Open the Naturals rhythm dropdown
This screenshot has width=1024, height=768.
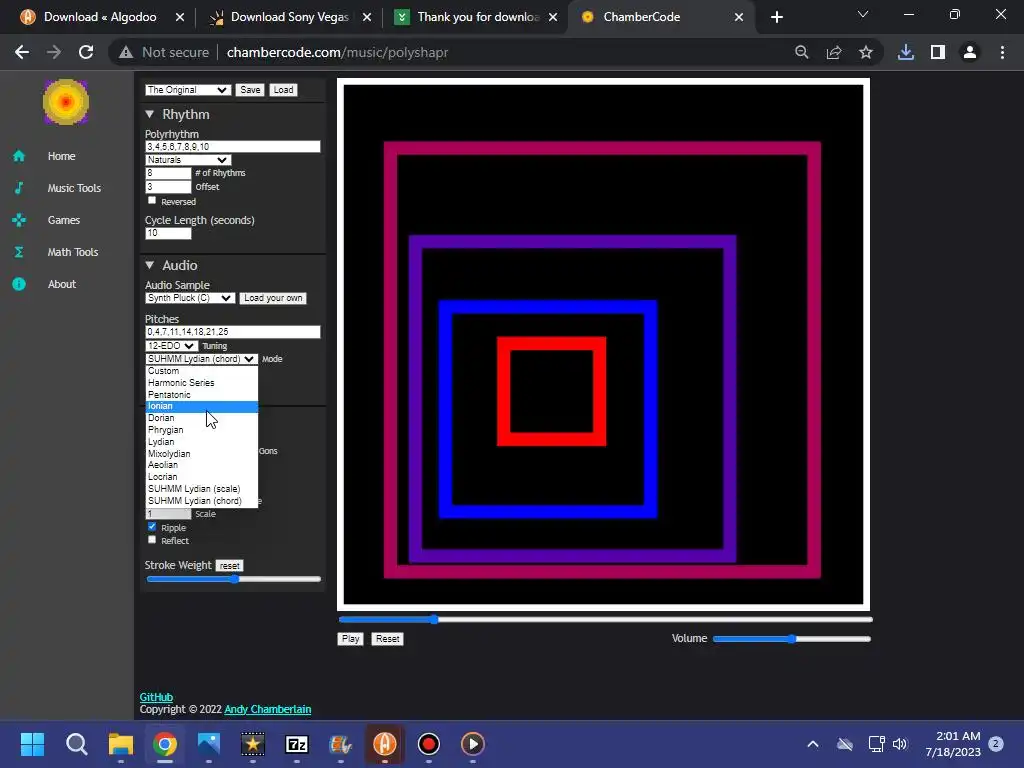pos(188,160)
